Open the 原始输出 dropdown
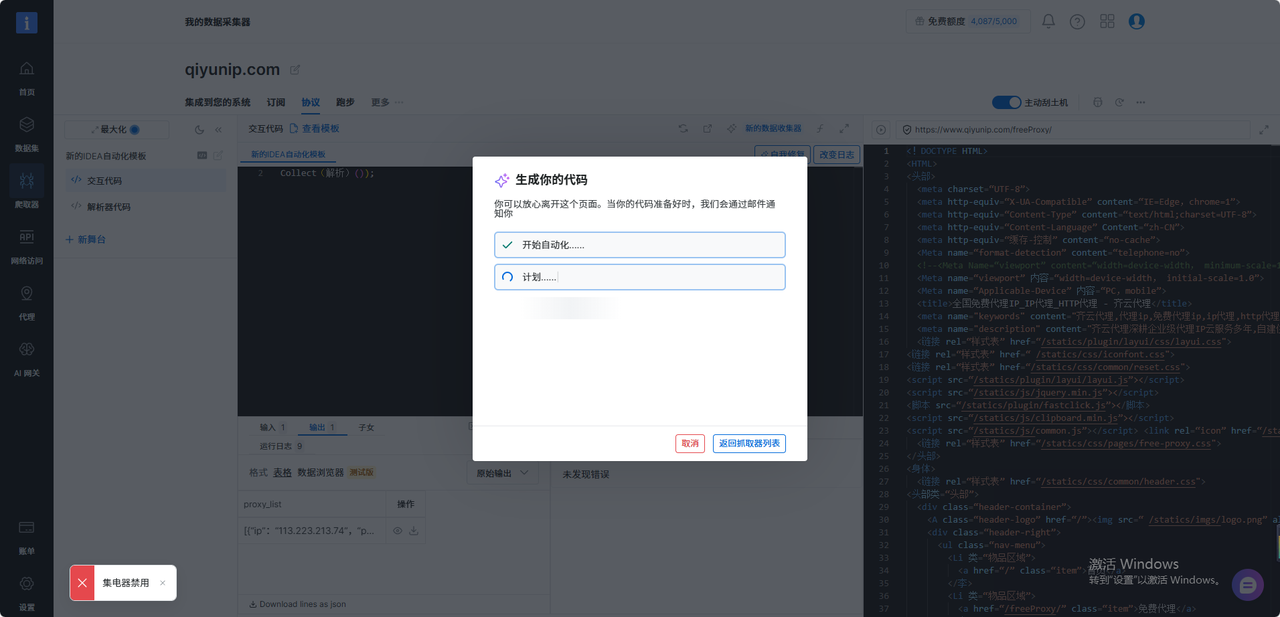Image resolution: width=1280 pixels, height=617 pixels. (502, 473)
